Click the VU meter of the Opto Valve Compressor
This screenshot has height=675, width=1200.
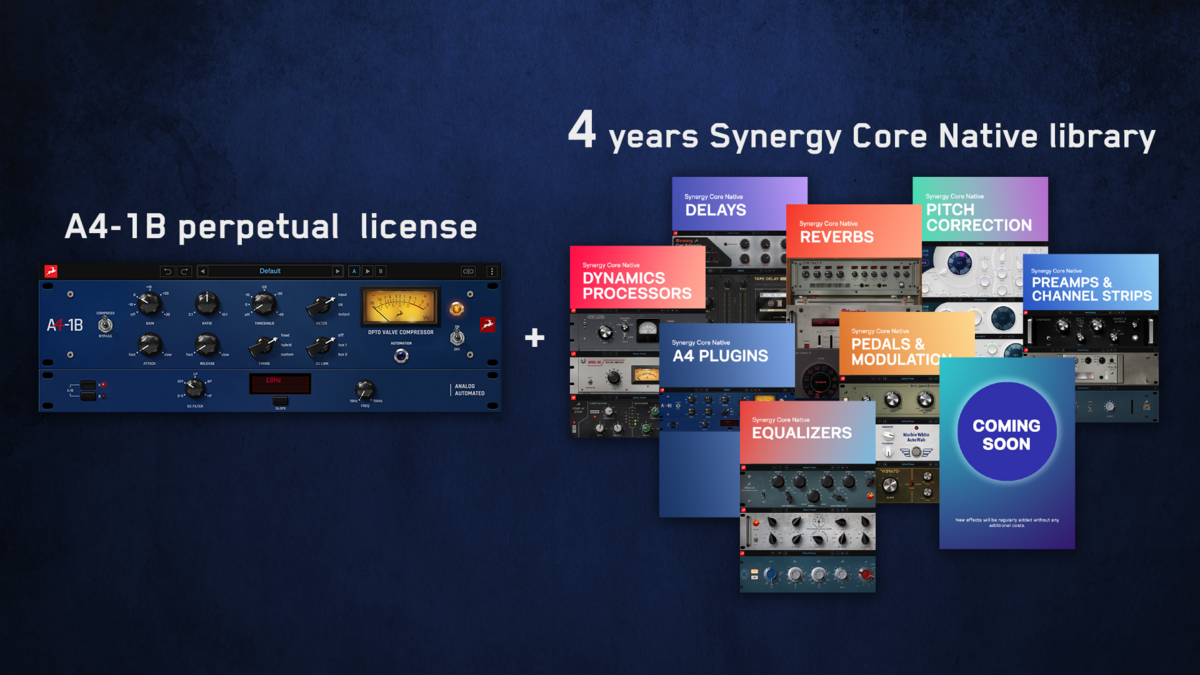pos(398,306)
